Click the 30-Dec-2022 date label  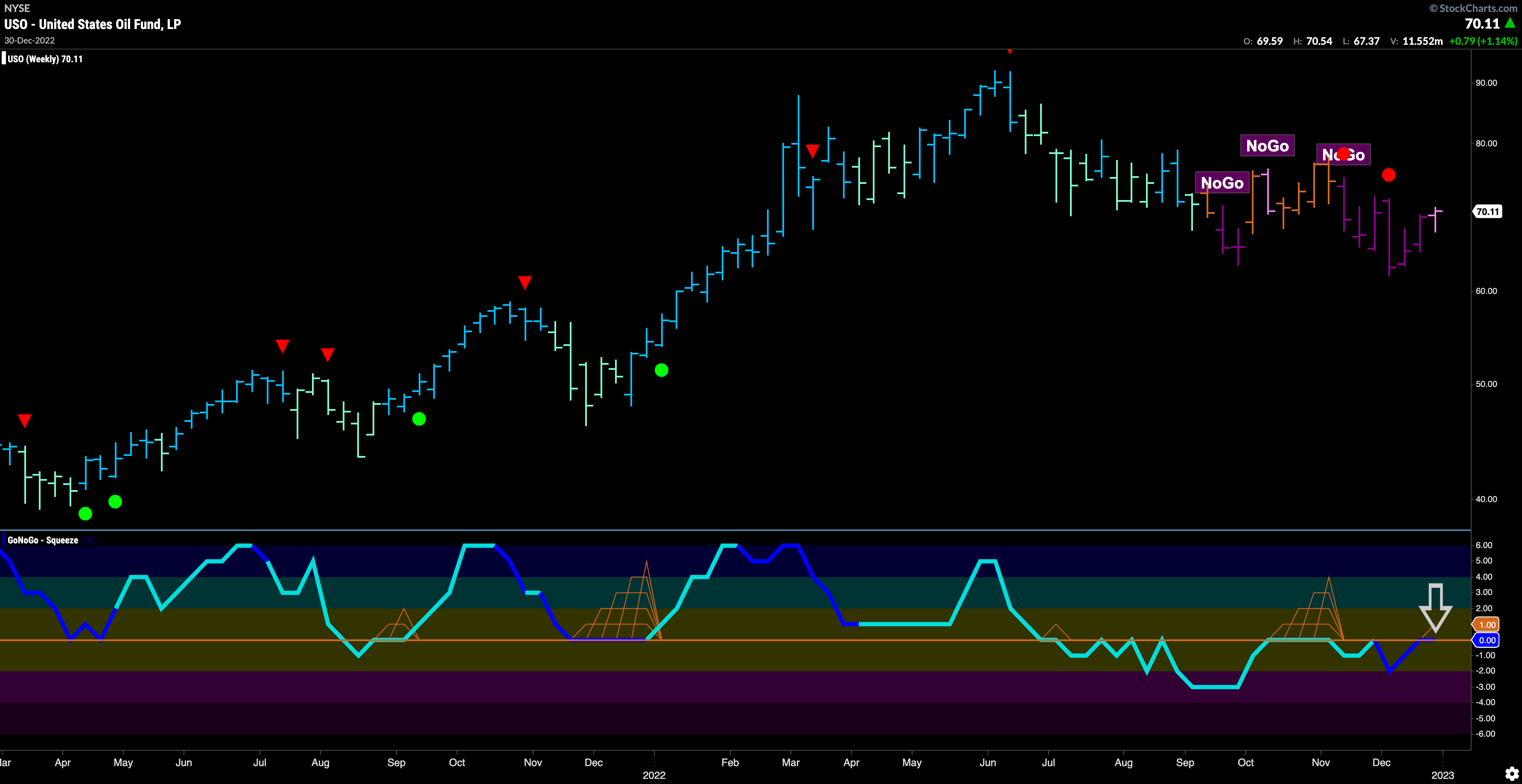coord(29,40)
